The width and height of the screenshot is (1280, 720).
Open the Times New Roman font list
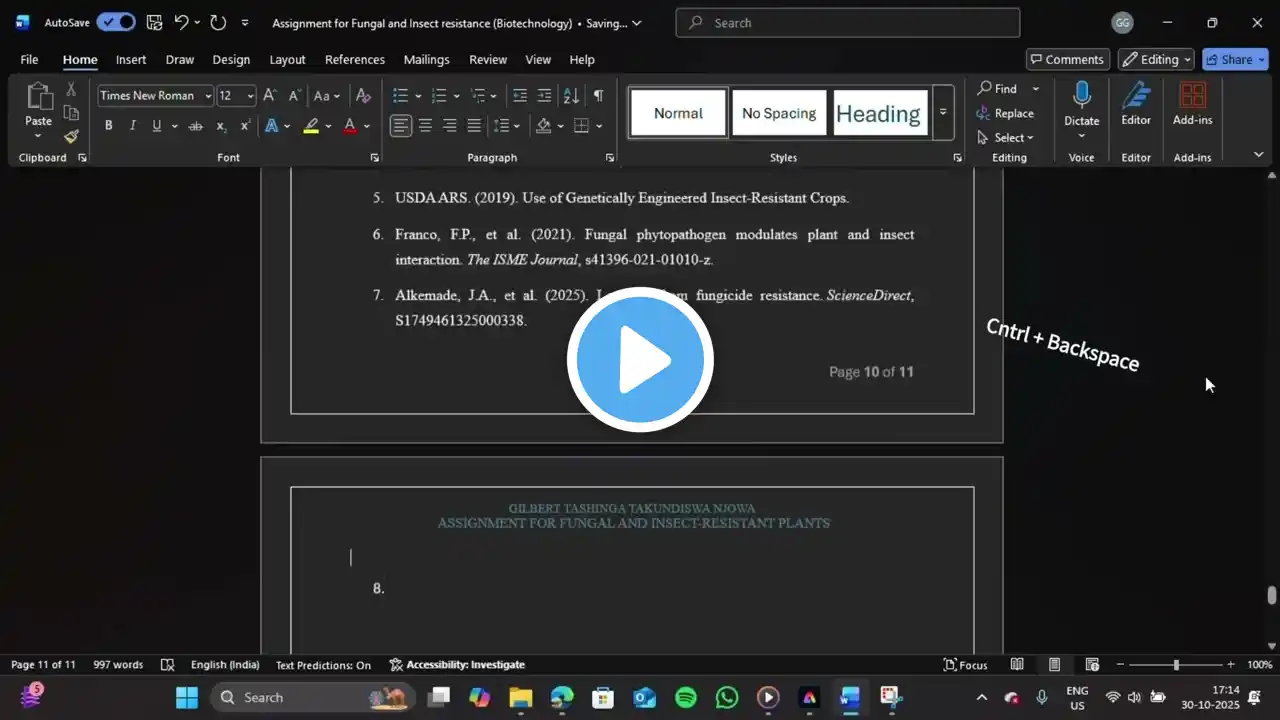coord(208,96)
